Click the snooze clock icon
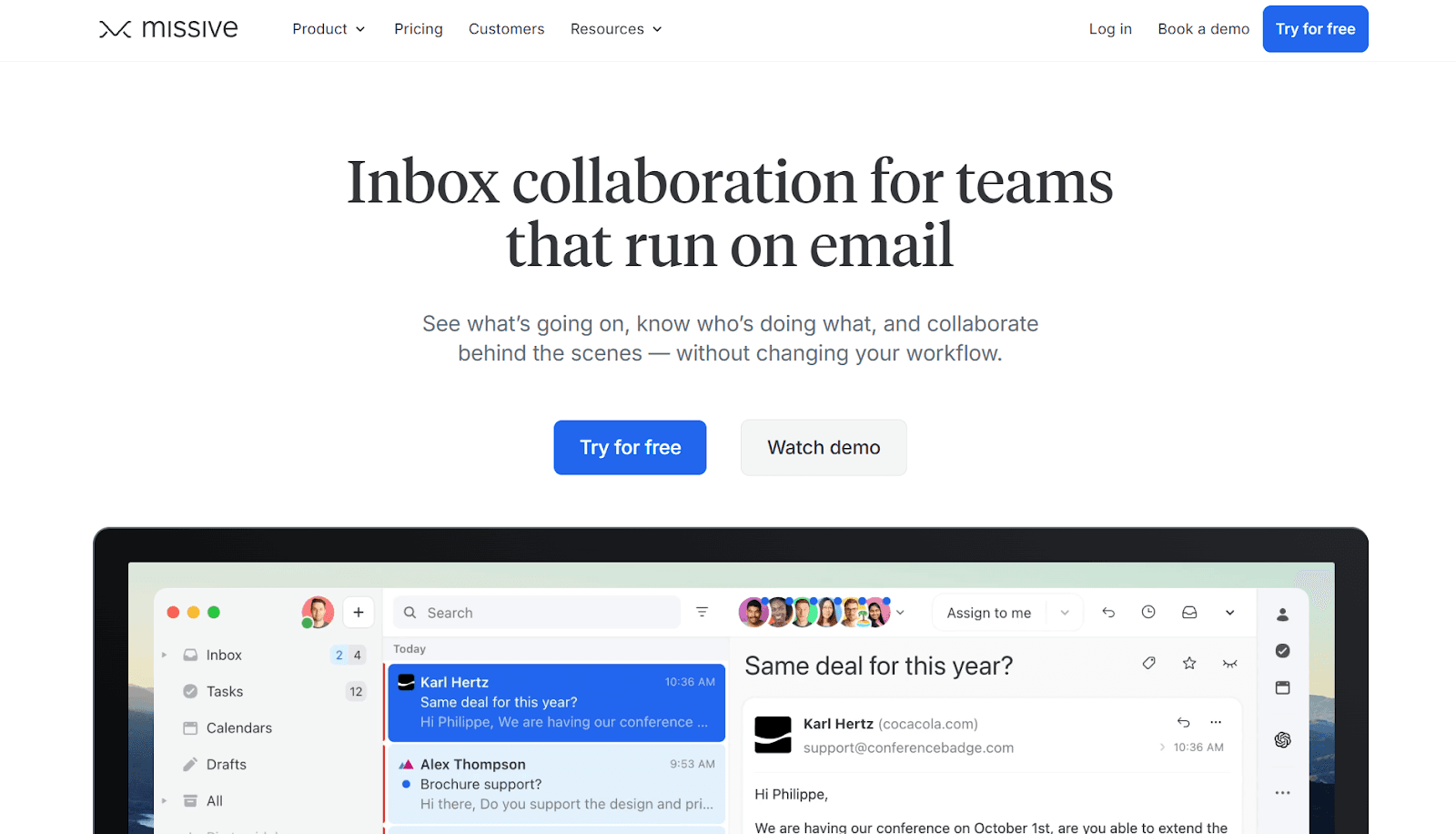The width and height of the screenshot is (1456, 834). point(1148,613)
